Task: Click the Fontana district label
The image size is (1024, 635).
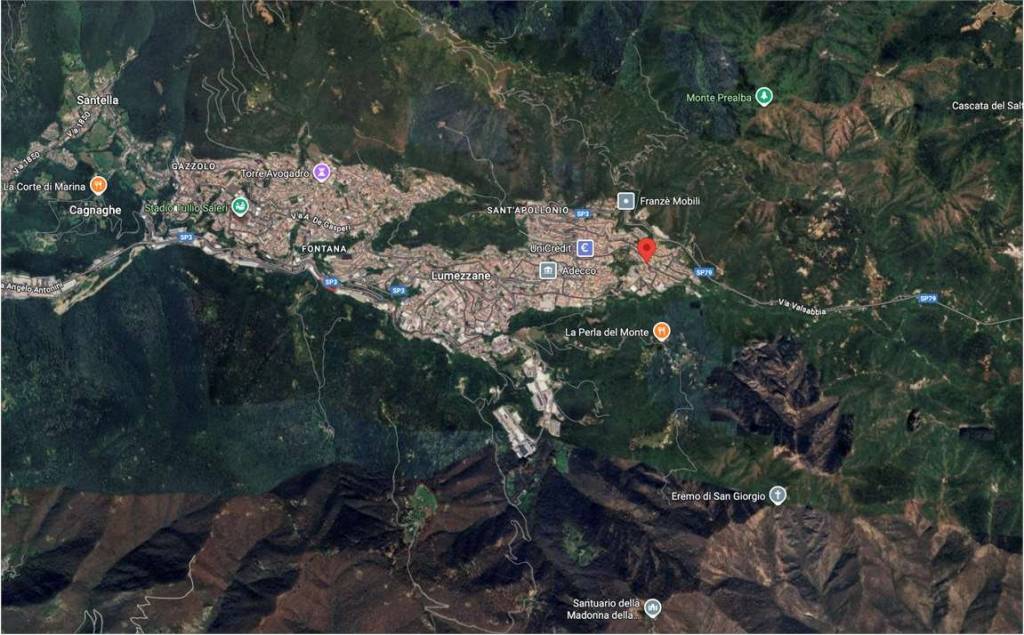Action: 323,247
